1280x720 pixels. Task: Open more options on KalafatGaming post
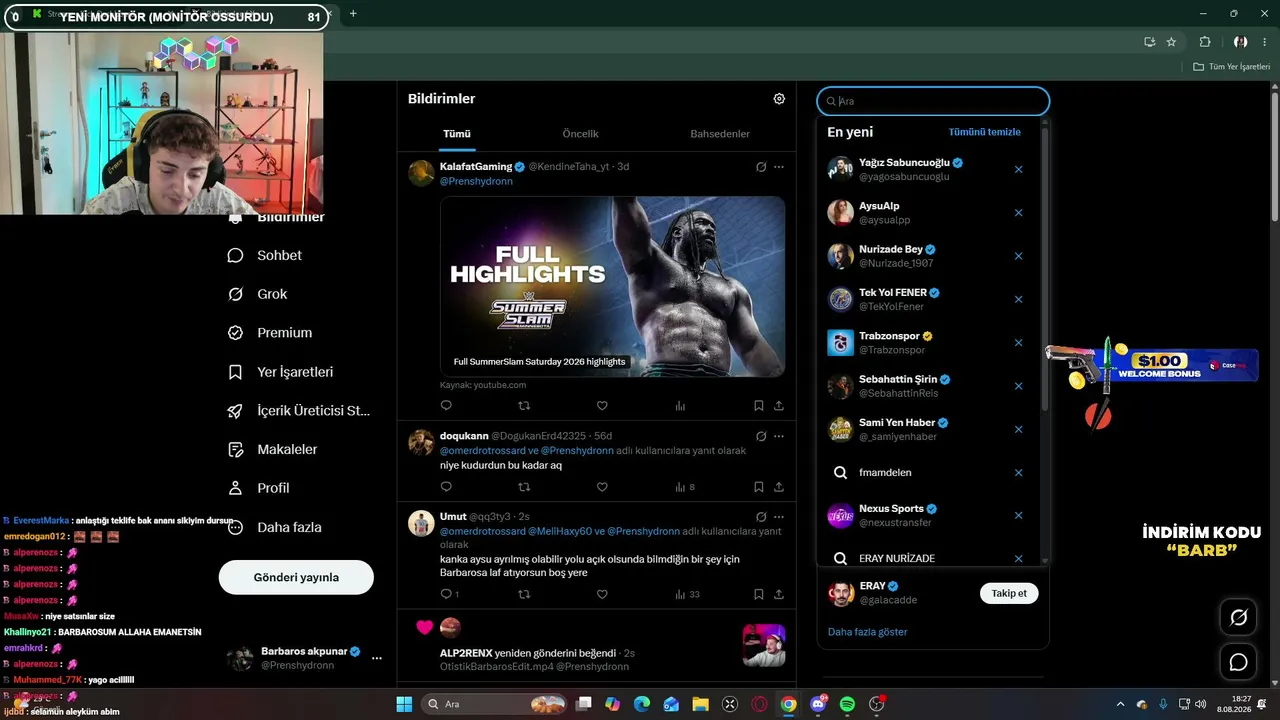pos(779,167)
